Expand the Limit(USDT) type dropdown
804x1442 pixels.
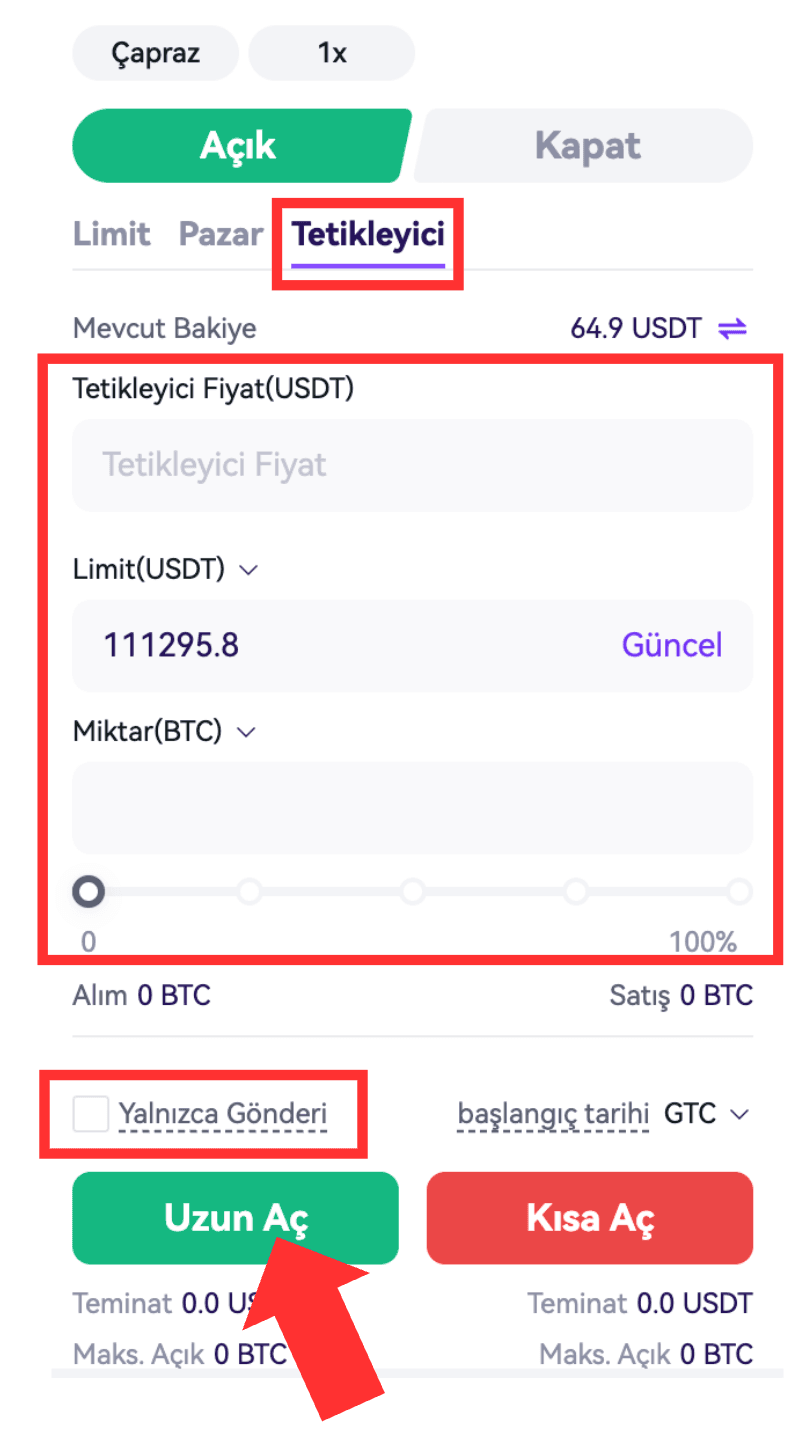(249, 570)
